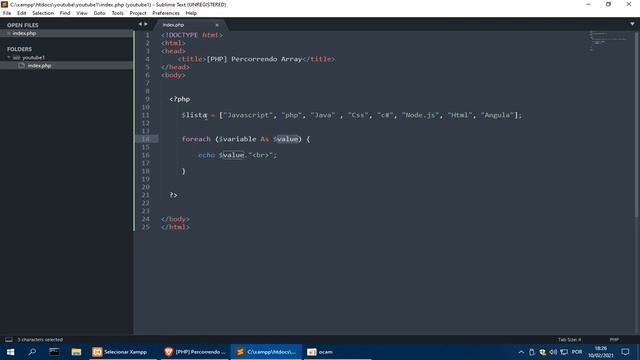Click the next tab arrow
The height and width of the screenshot is (360, 640).
pyautogui.click(x=146, y=24)
